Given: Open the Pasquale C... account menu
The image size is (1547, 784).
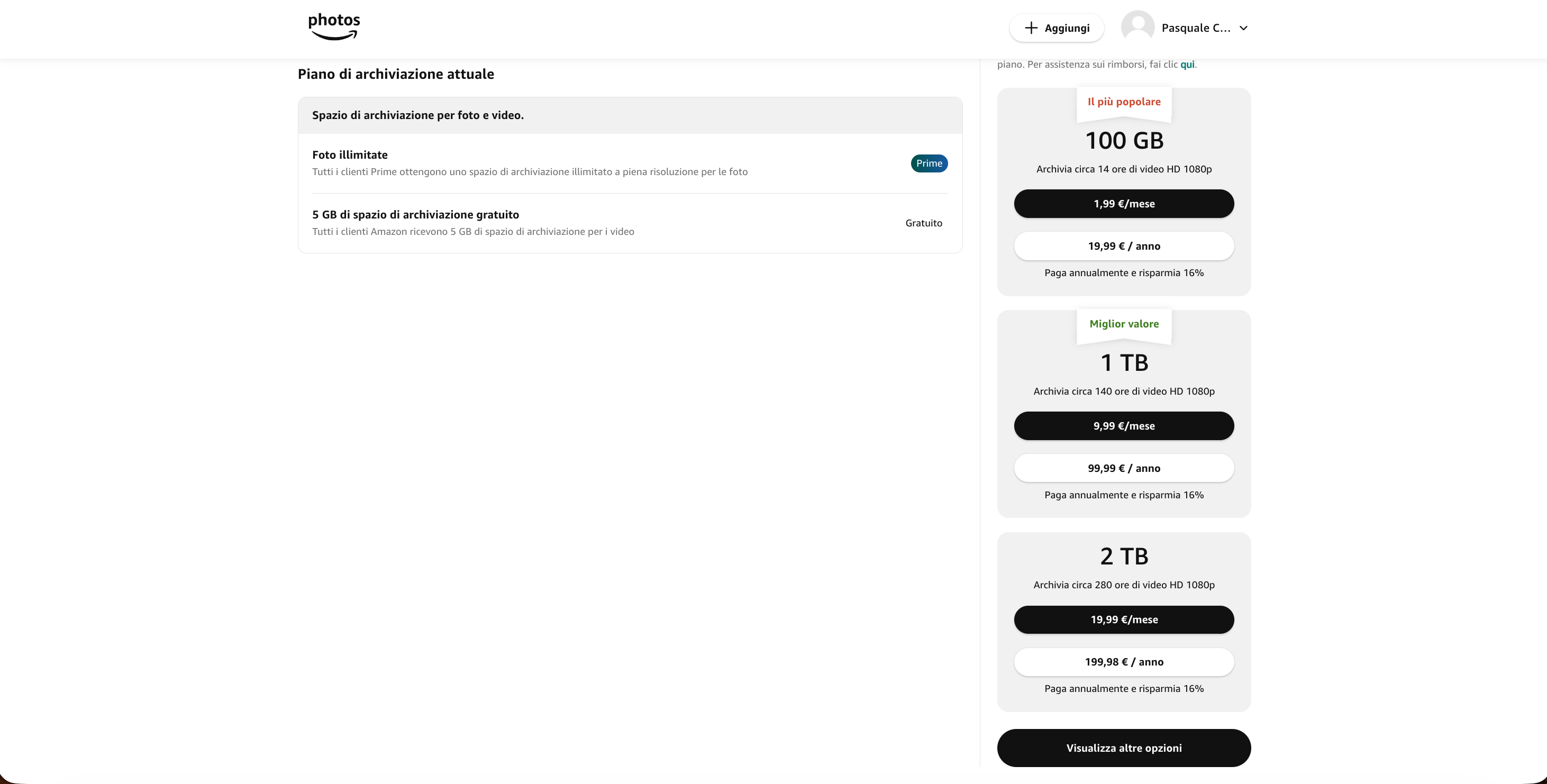Looking at the screenshot, I should (1196, 28).
